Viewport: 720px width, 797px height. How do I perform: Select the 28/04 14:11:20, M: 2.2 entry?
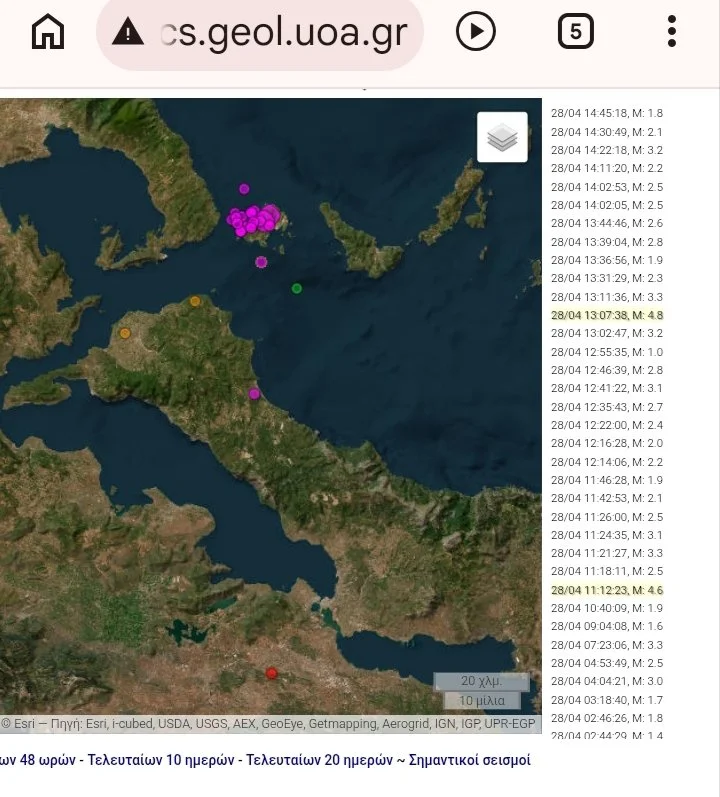(x=607, y=168)
